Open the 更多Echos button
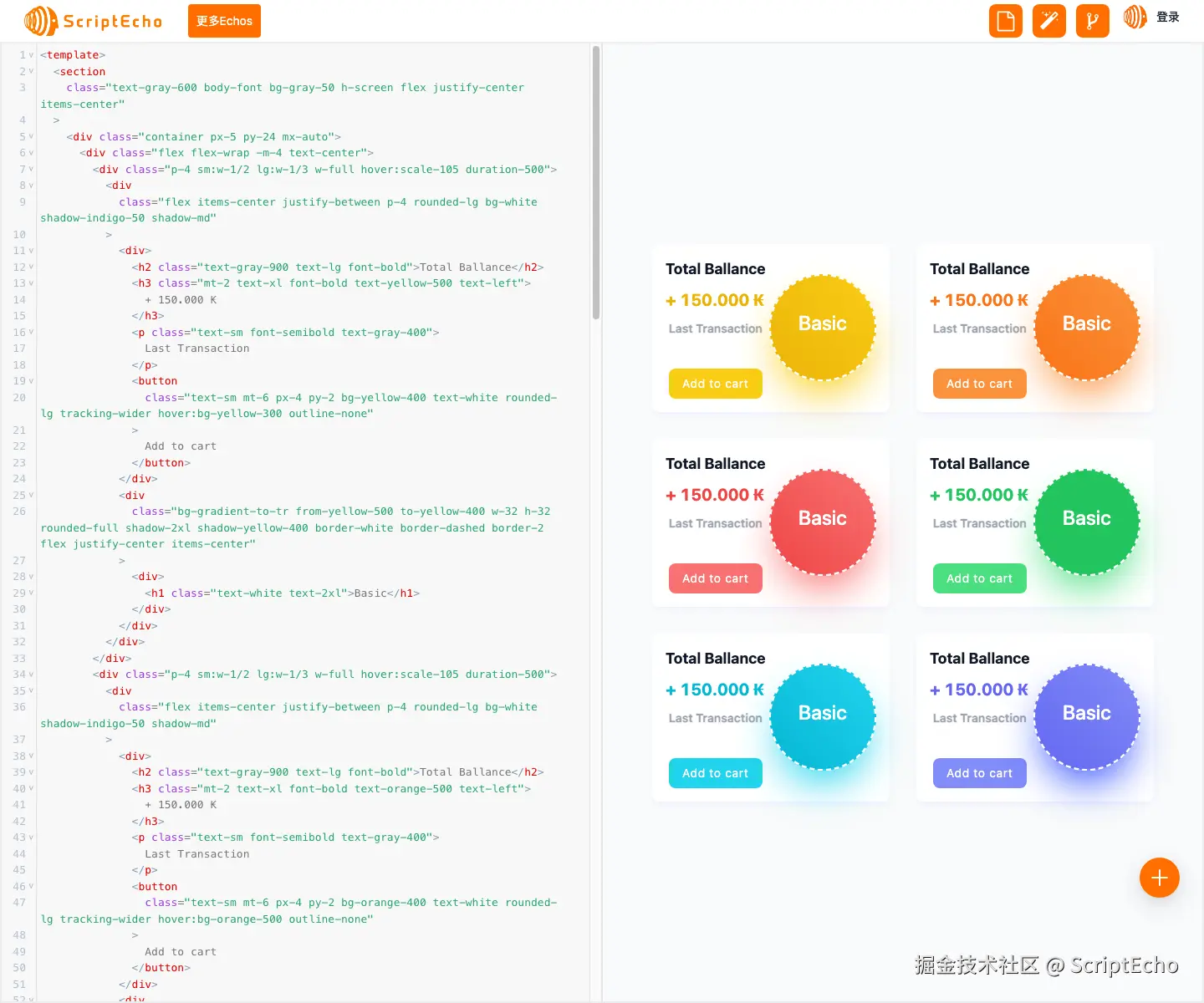Screen dimensions: 1204x1003 point(224,21)
